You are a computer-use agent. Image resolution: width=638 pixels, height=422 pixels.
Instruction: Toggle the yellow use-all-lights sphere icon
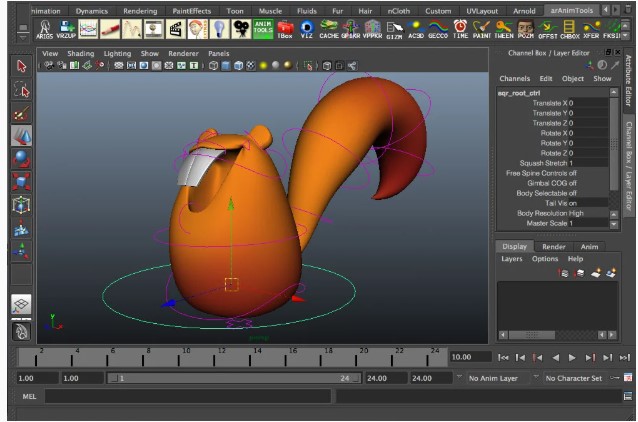point(263,66)
